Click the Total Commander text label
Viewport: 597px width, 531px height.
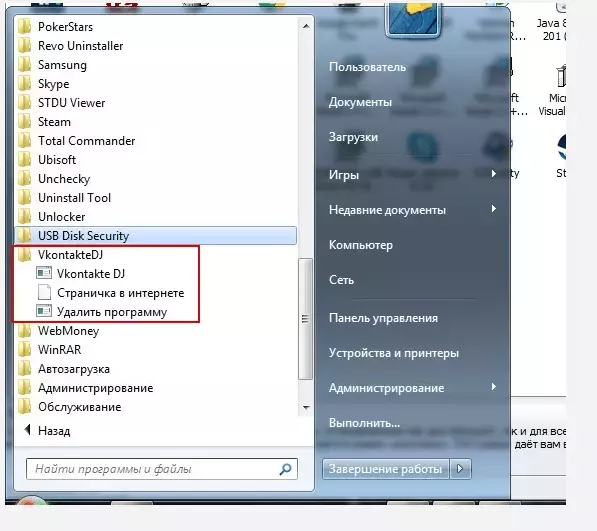coord(86,141)
